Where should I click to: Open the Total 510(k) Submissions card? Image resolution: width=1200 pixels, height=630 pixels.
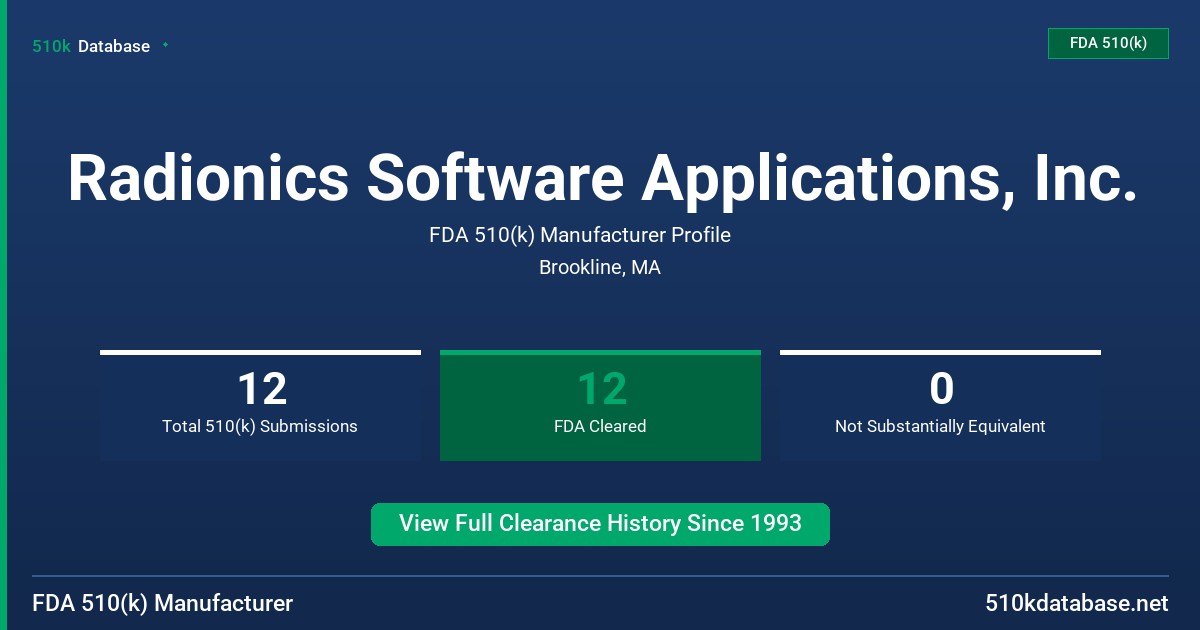click(x=260, y=406)
